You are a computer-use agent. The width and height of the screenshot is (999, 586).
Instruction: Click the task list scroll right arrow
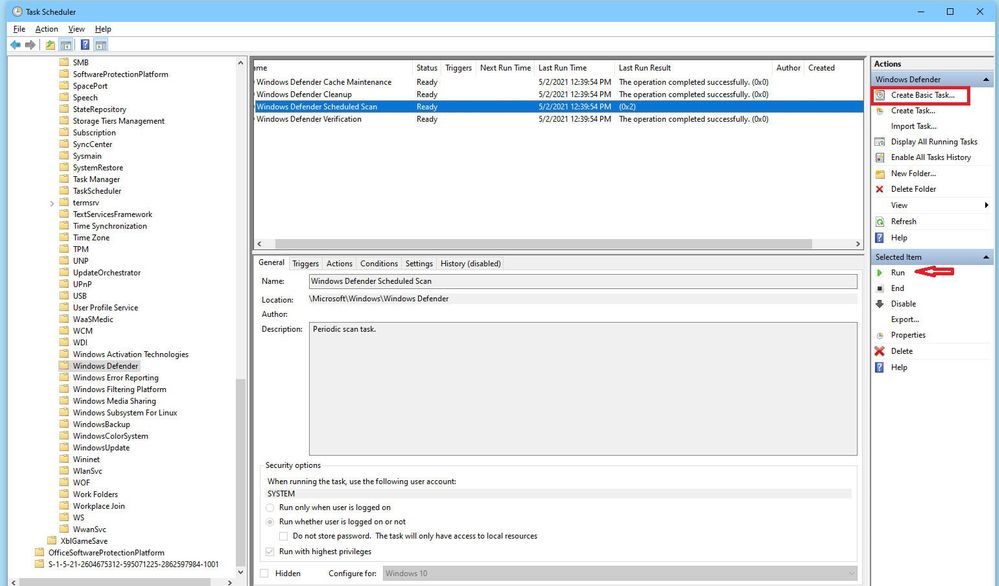(858, 244)
